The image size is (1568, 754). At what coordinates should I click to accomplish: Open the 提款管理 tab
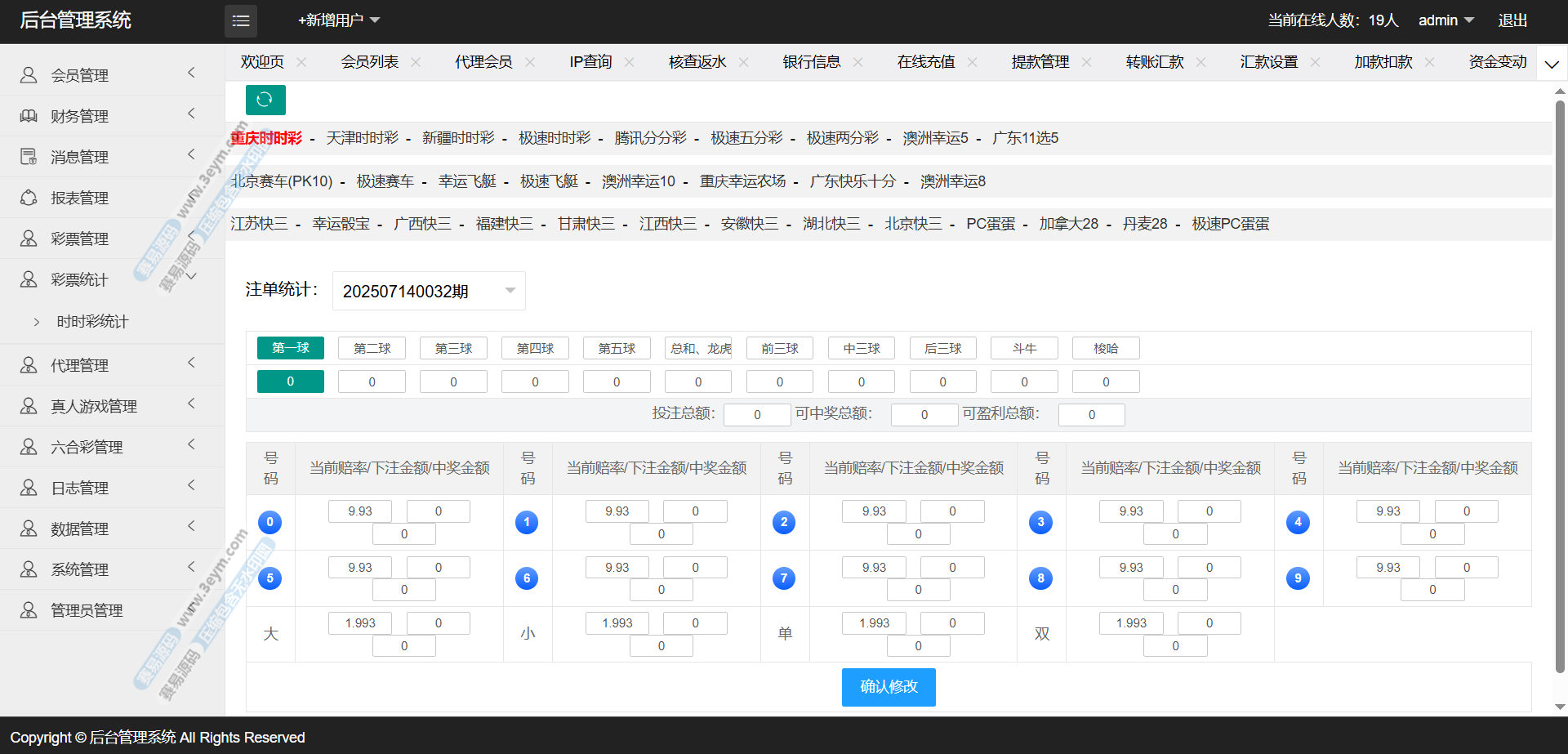point(1040,62)
